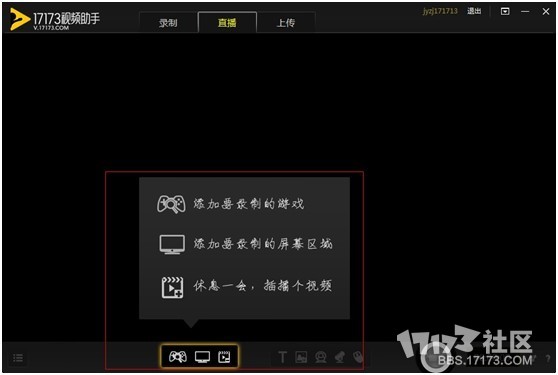
Task: Open the title bar dropdown menu icon
Action: coord(505,11)
